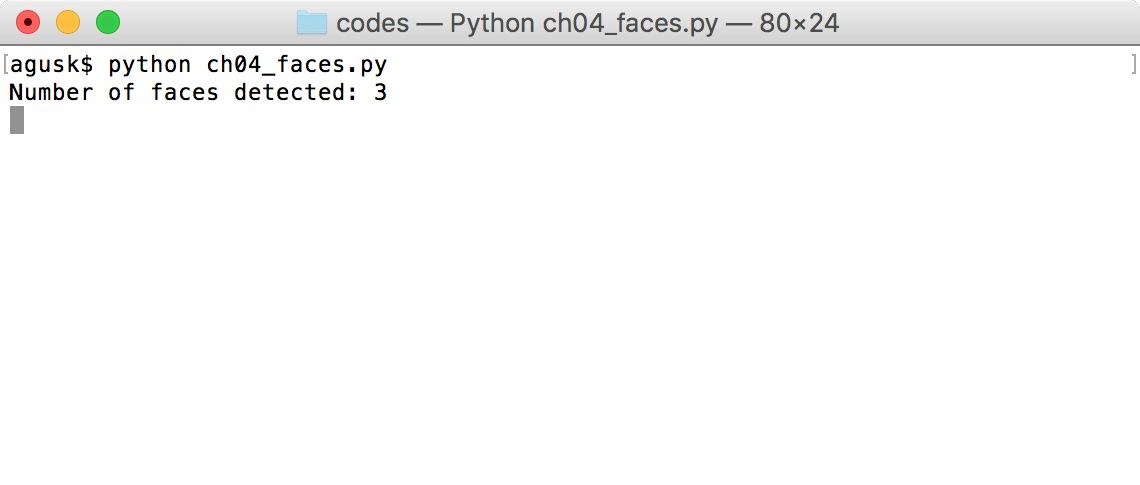
Task: Click the agusk$ shell prompt
Action: click(x=52, y=65)
